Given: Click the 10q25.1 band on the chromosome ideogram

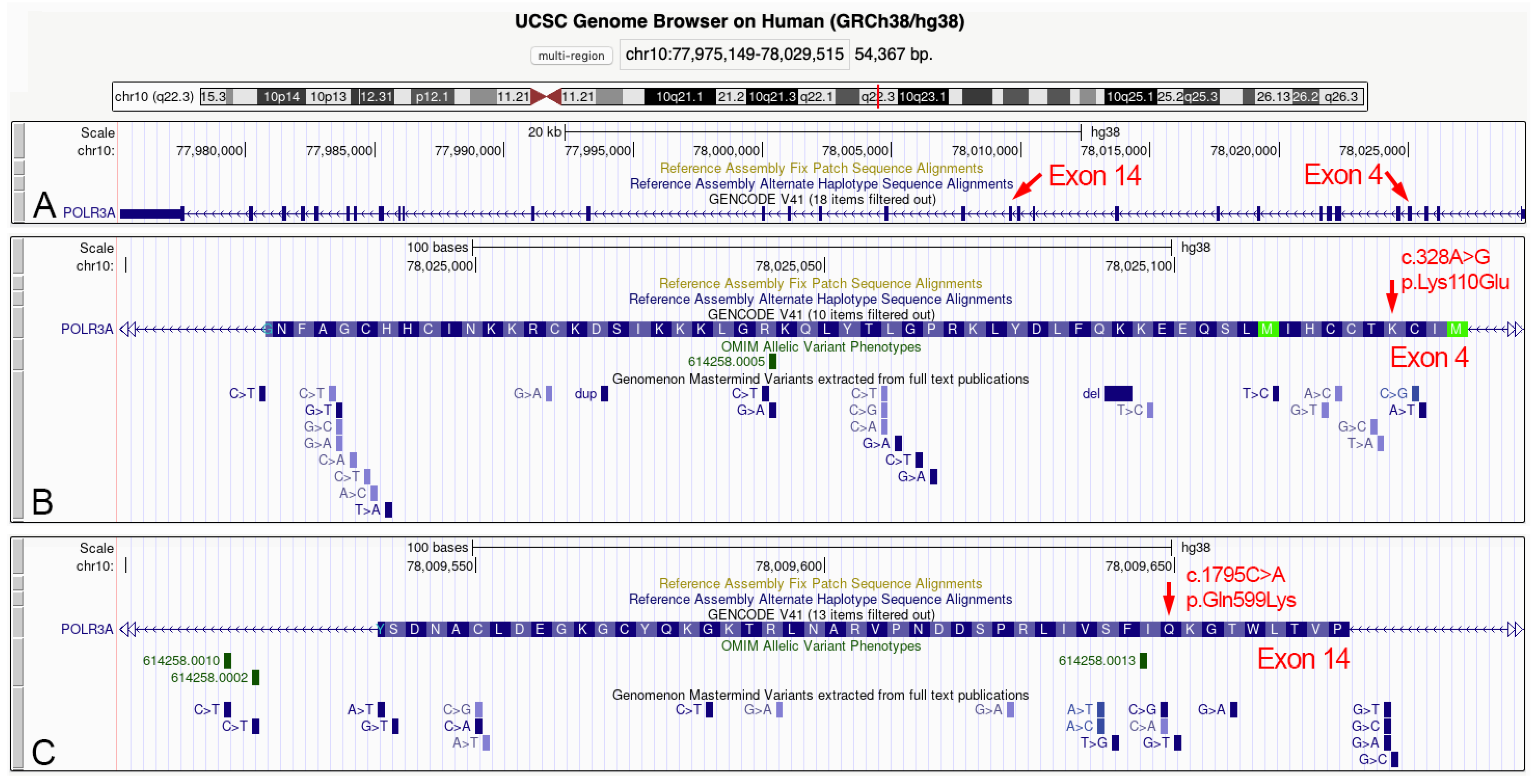Looking at the screenshot, I should pyautogui.click(x=1130, y=96).
